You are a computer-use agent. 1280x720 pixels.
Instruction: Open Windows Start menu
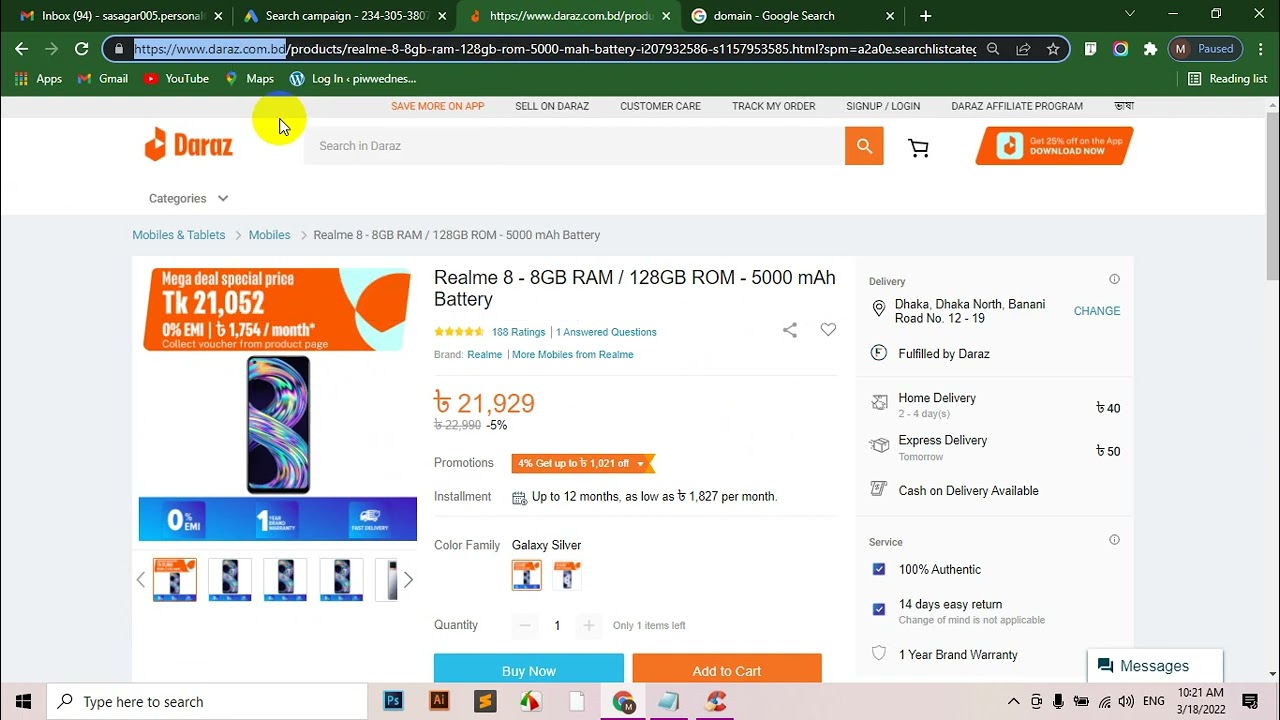pos(23,701)
